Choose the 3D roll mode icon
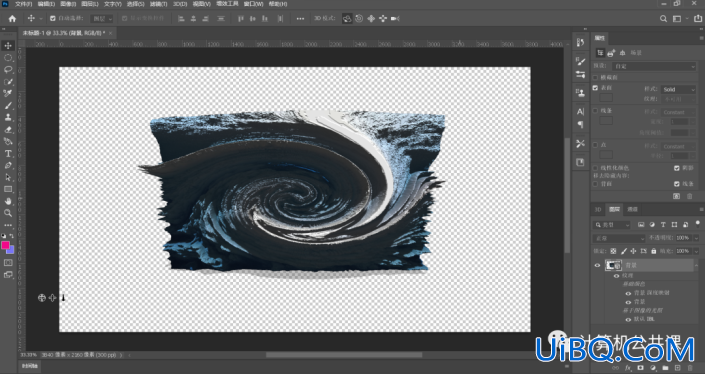Screen dimensions: 705x374 click(x=359, y=18)
